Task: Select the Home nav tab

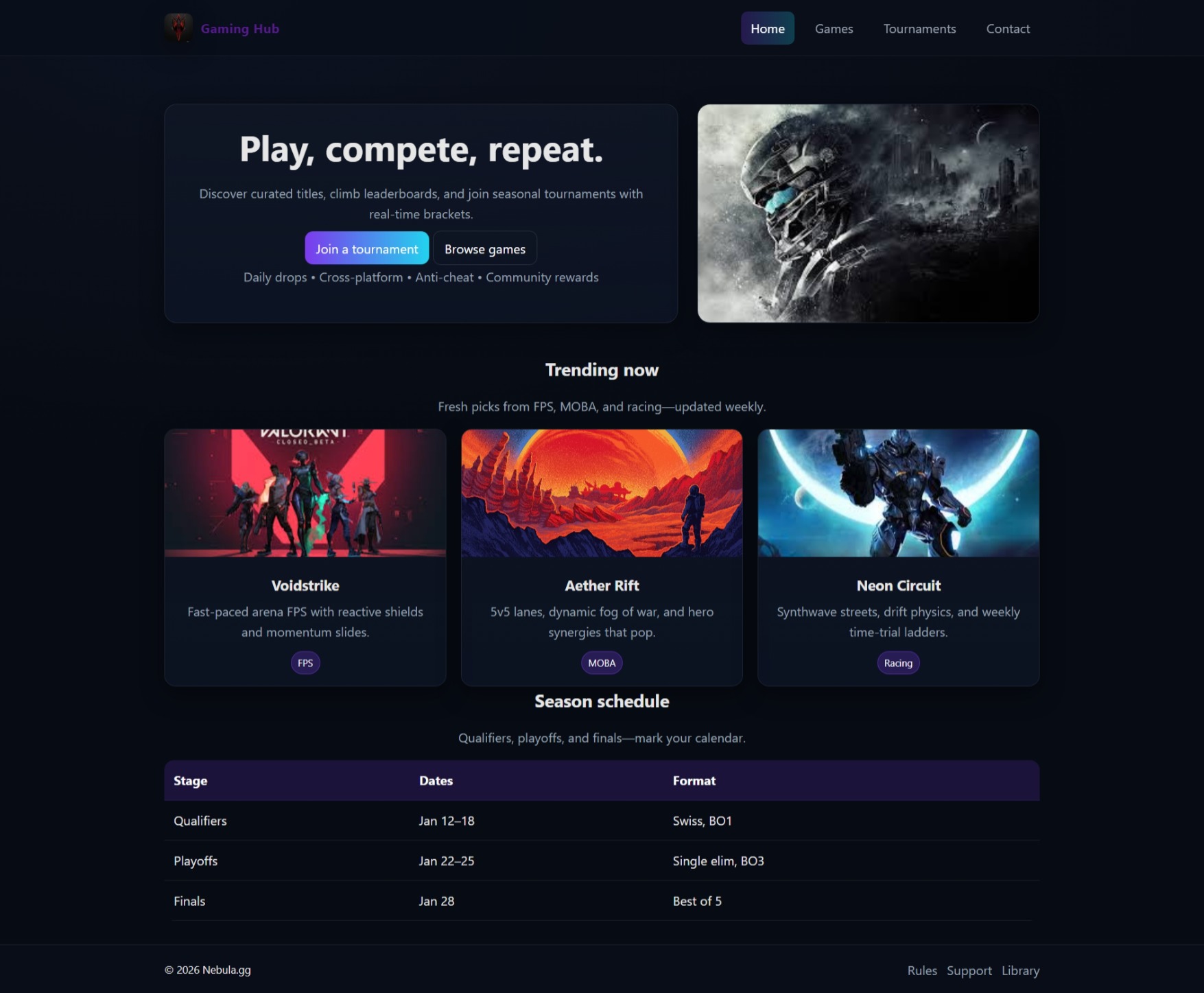Action: click(x=767, y=28)
